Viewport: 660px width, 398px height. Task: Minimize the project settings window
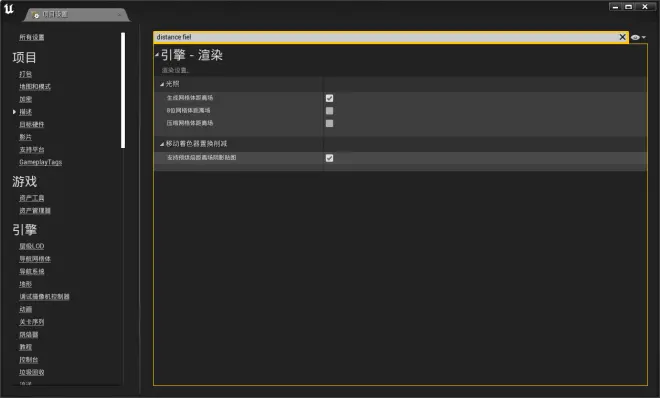pyautogui.click(x=615, y=7)
